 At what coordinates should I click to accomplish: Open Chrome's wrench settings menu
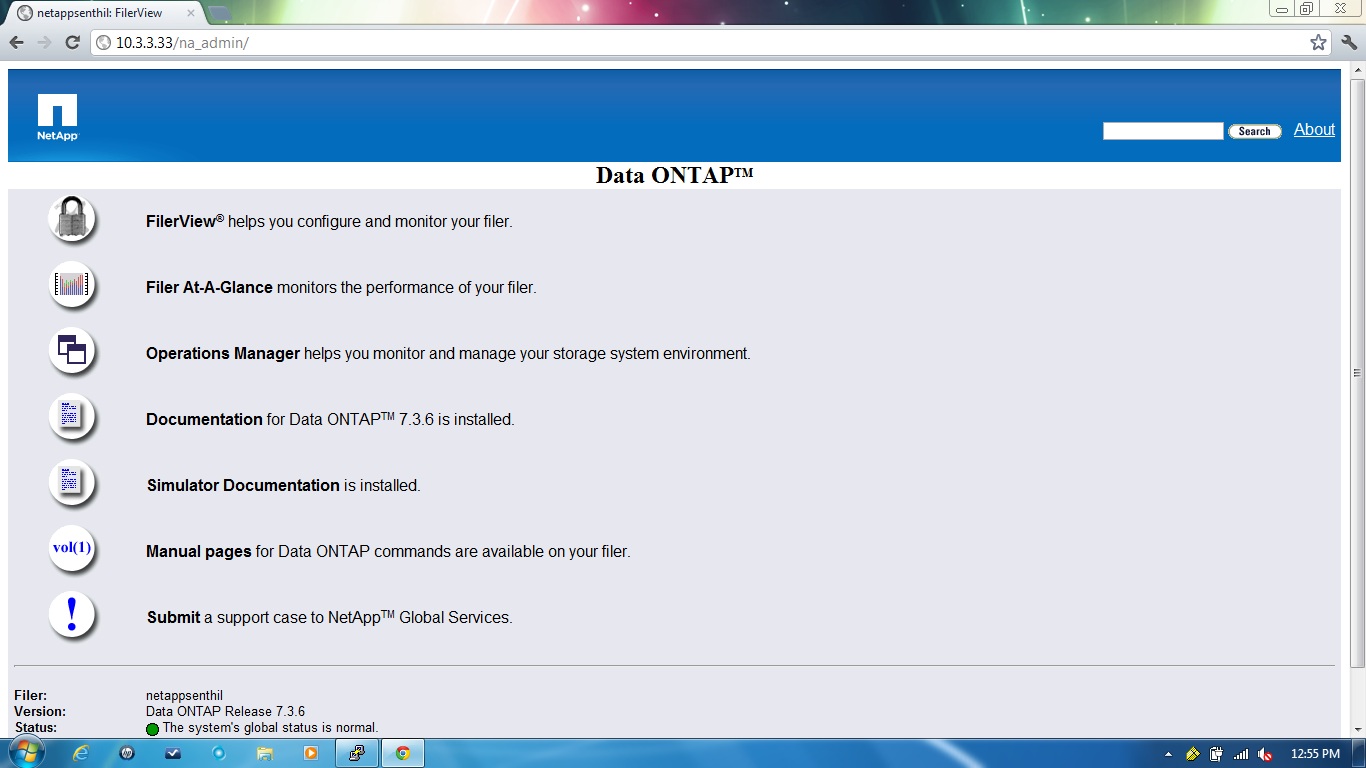pos(1349,42)
